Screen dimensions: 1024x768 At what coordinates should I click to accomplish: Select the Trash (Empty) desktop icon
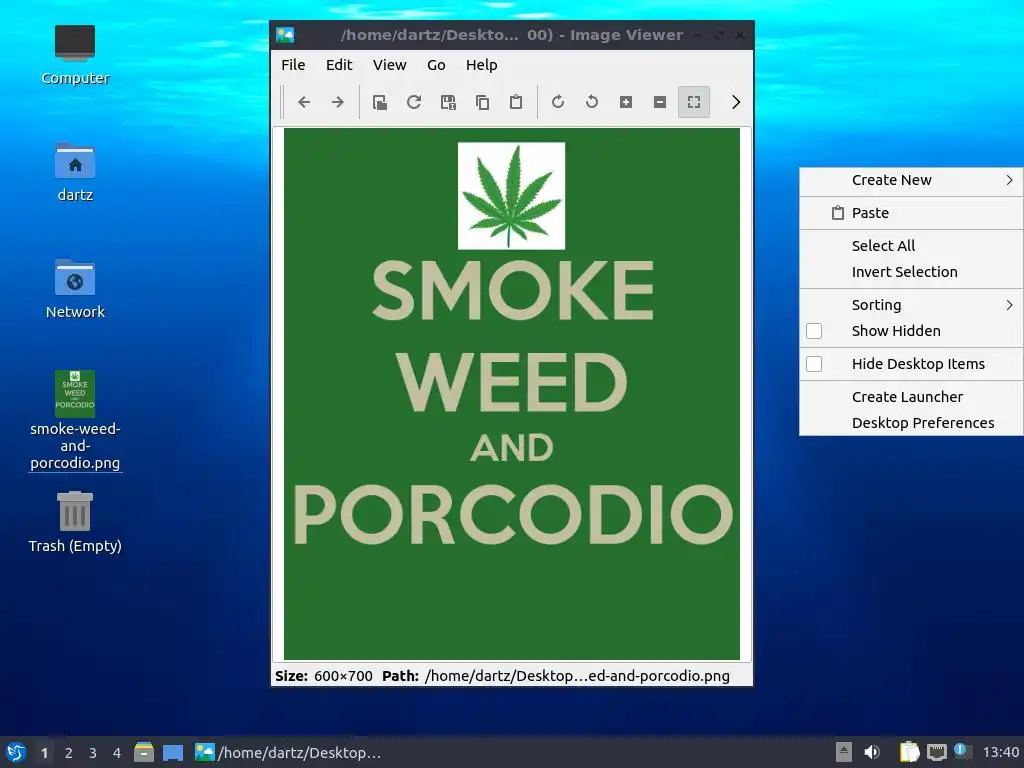click(75, 522)
